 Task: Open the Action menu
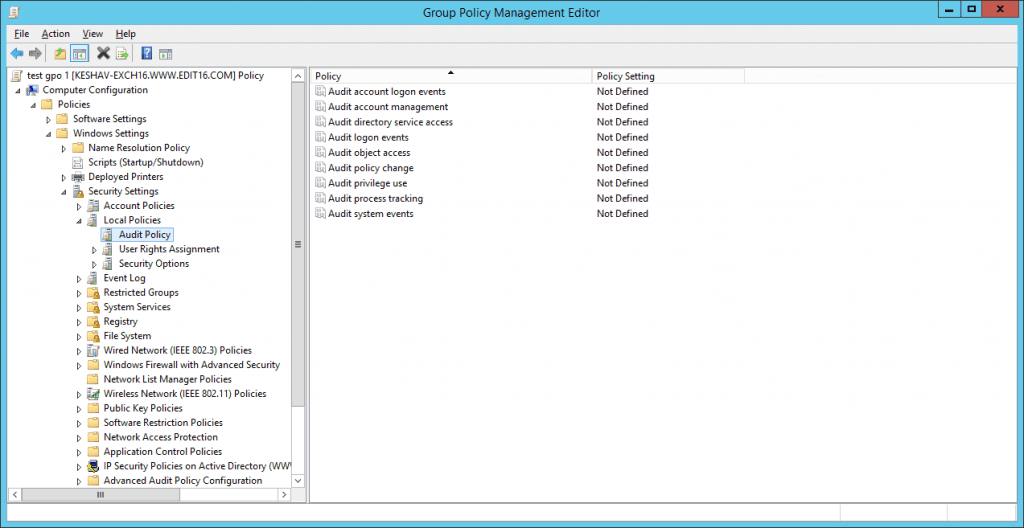click(56, 33)
